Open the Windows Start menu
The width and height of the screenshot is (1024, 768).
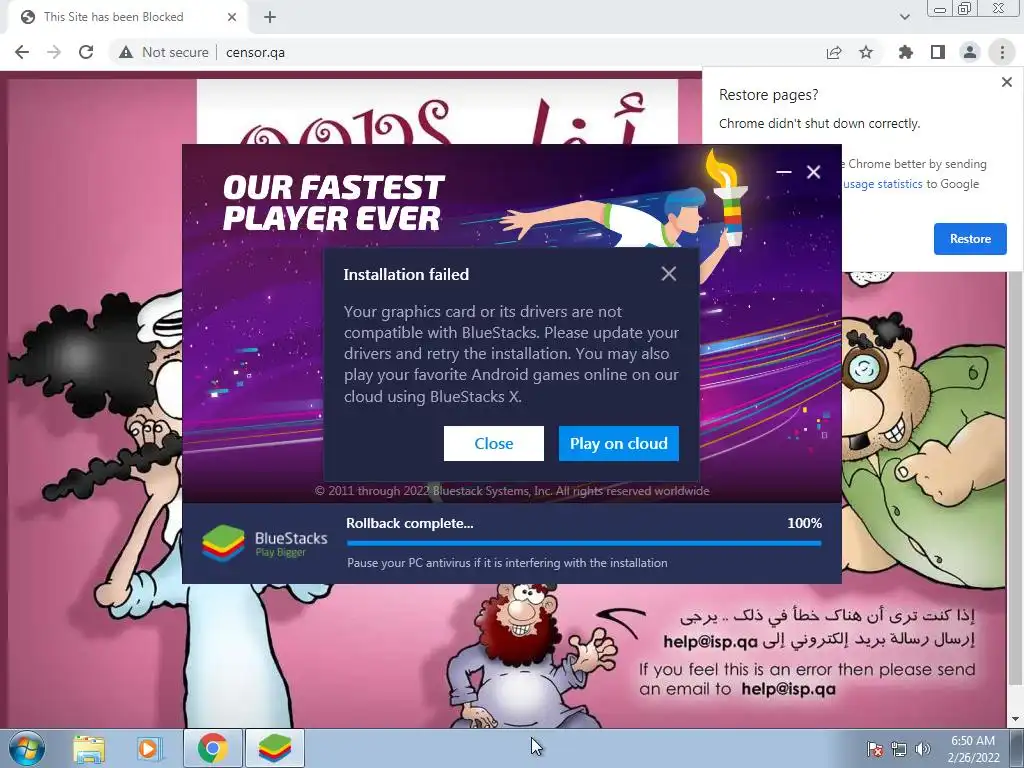pyautogui.click(x=27, y=748)
